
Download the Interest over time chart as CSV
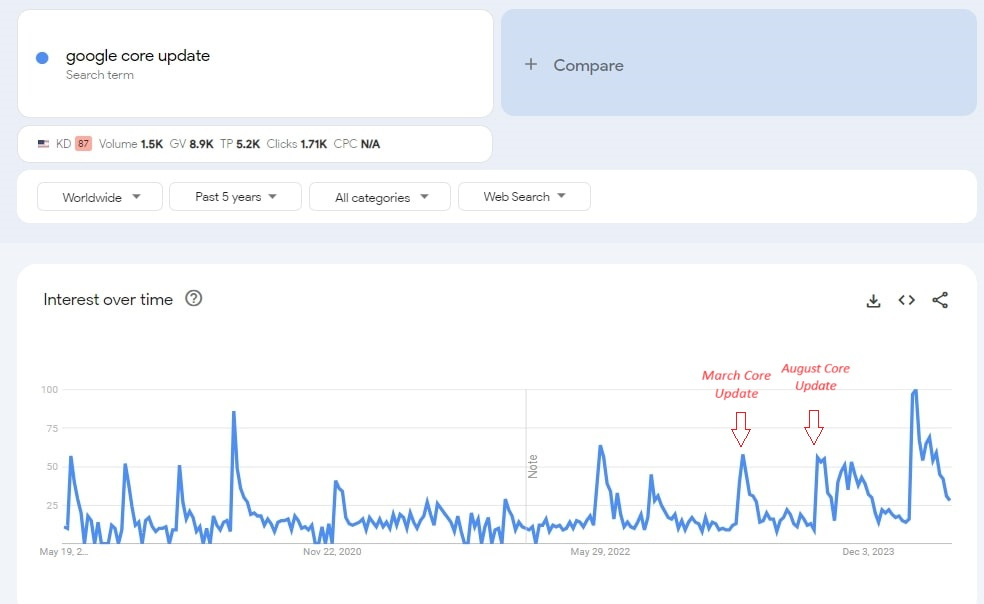tap(873, 301)
